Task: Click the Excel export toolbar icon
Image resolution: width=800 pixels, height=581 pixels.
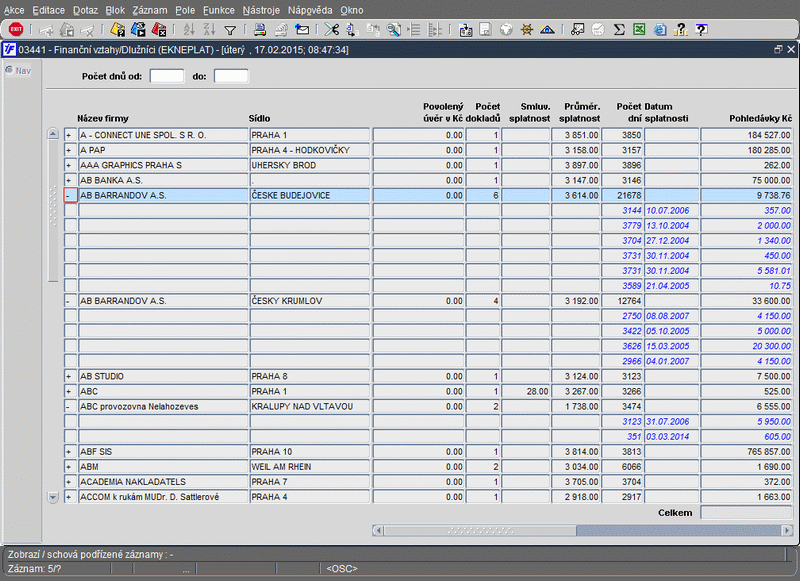Action: [x=639, y=30]
